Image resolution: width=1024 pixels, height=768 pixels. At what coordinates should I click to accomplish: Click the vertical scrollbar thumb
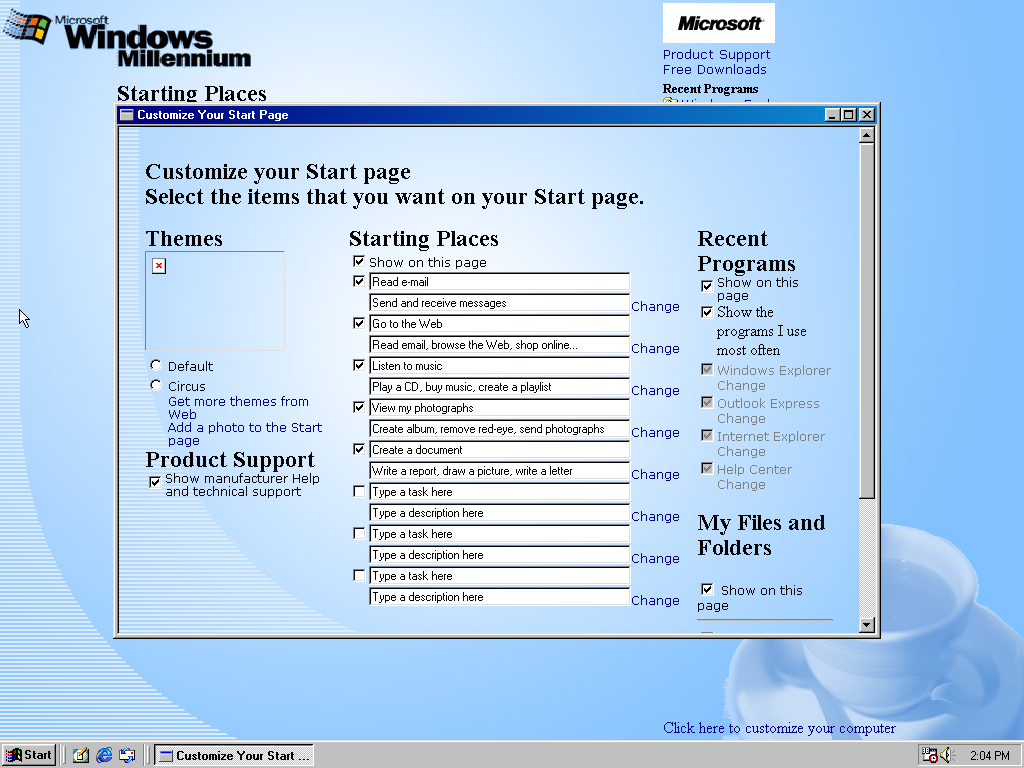click(867, 321)
